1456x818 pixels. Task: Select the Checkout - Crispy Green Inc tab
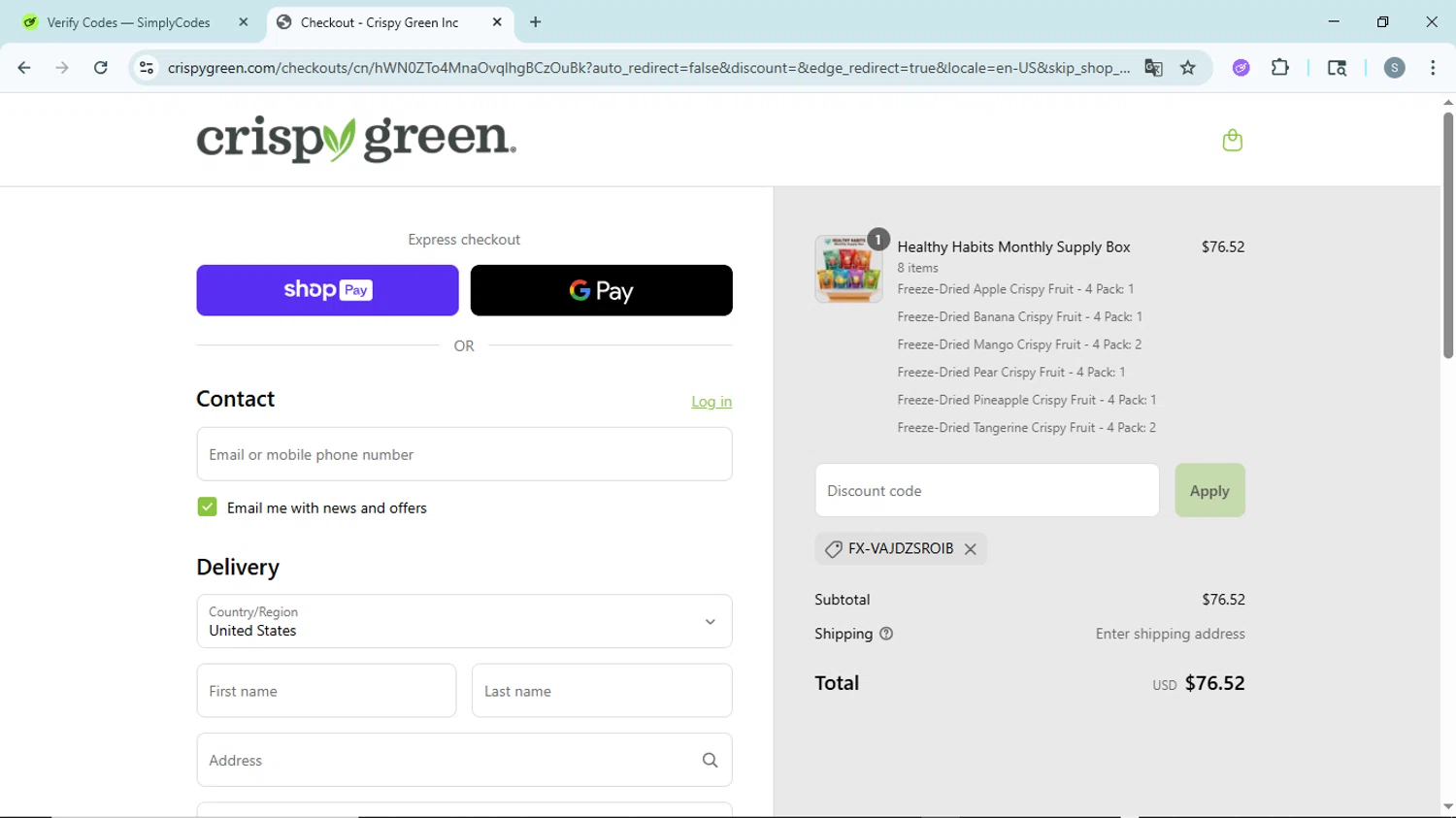380,22
